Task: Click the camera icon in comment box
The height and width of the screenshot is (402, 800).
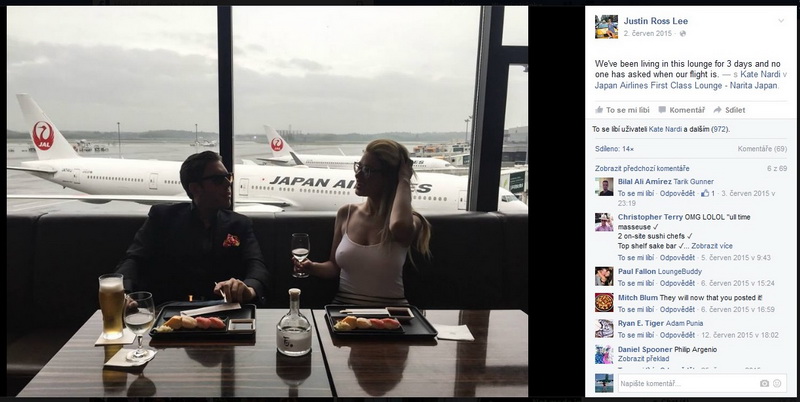Action: [x=764, y=384]
